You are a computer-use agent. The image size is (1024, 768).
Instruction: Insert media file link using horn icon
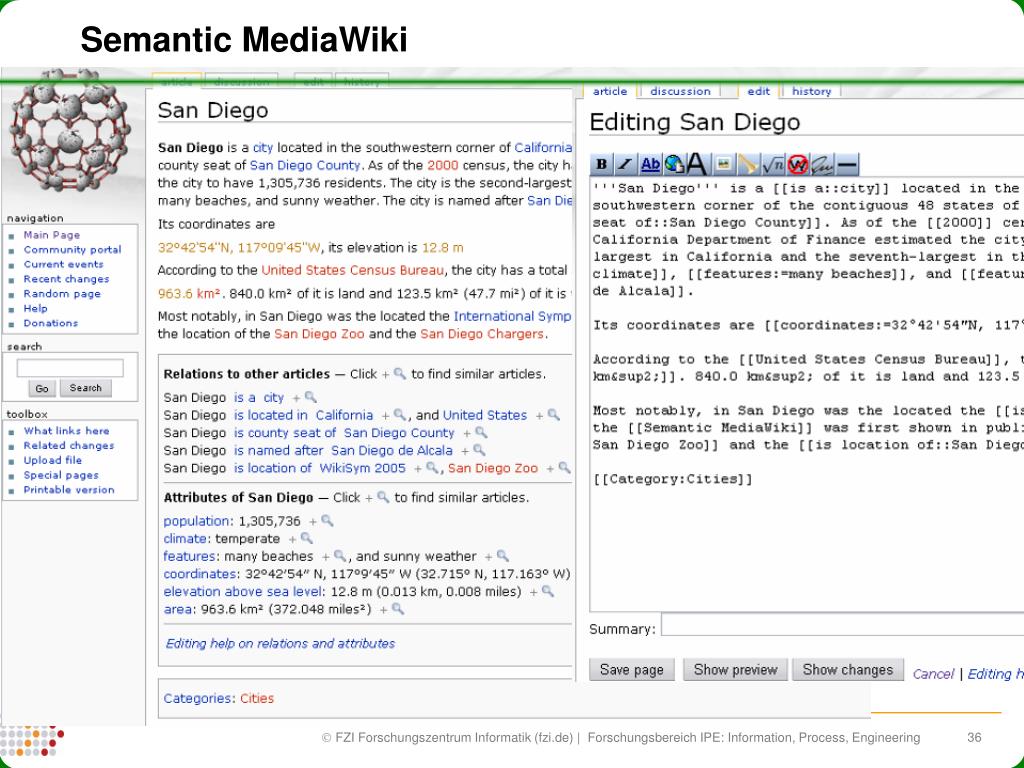tap(748, 165)
